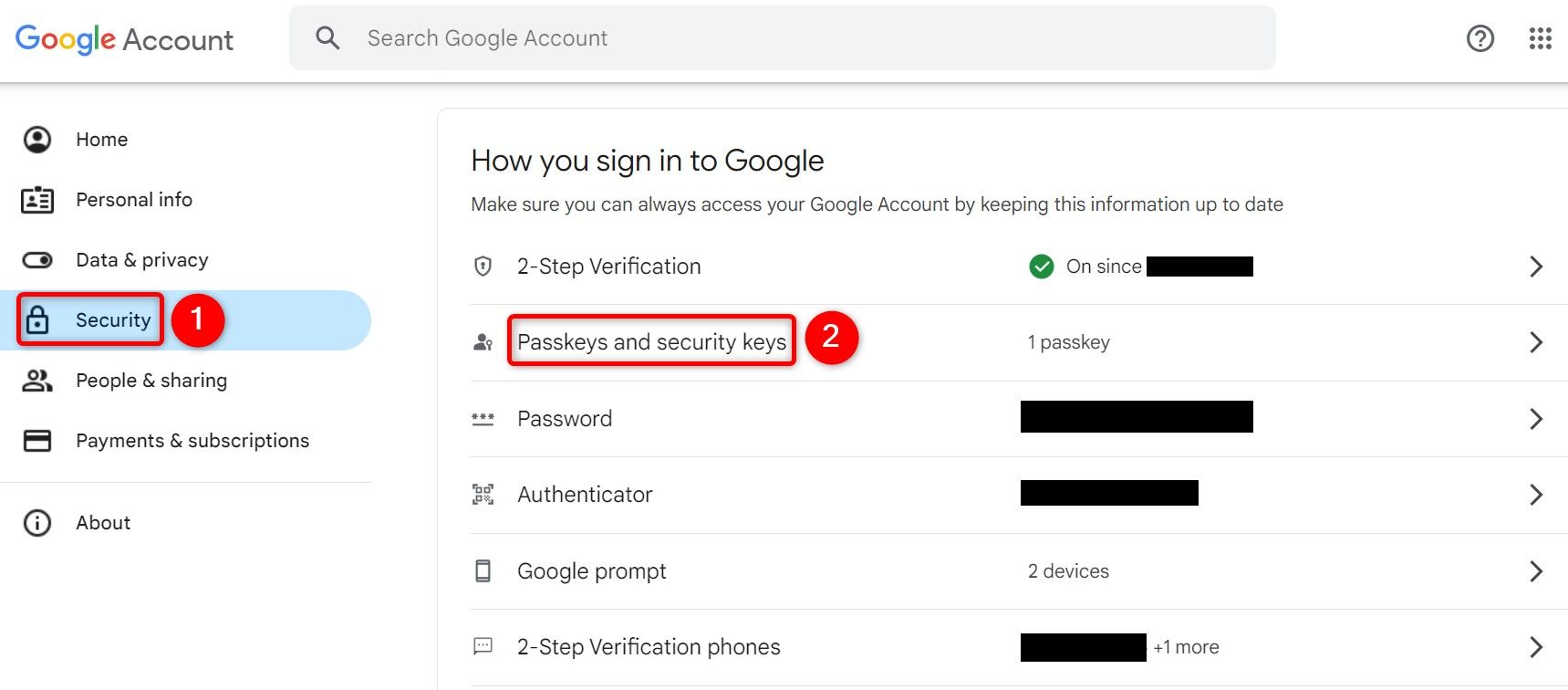Screen dimensions: 1568x690
Task: Click the Google Account logo
Action: pyautogui.click(x=124, y=38)
